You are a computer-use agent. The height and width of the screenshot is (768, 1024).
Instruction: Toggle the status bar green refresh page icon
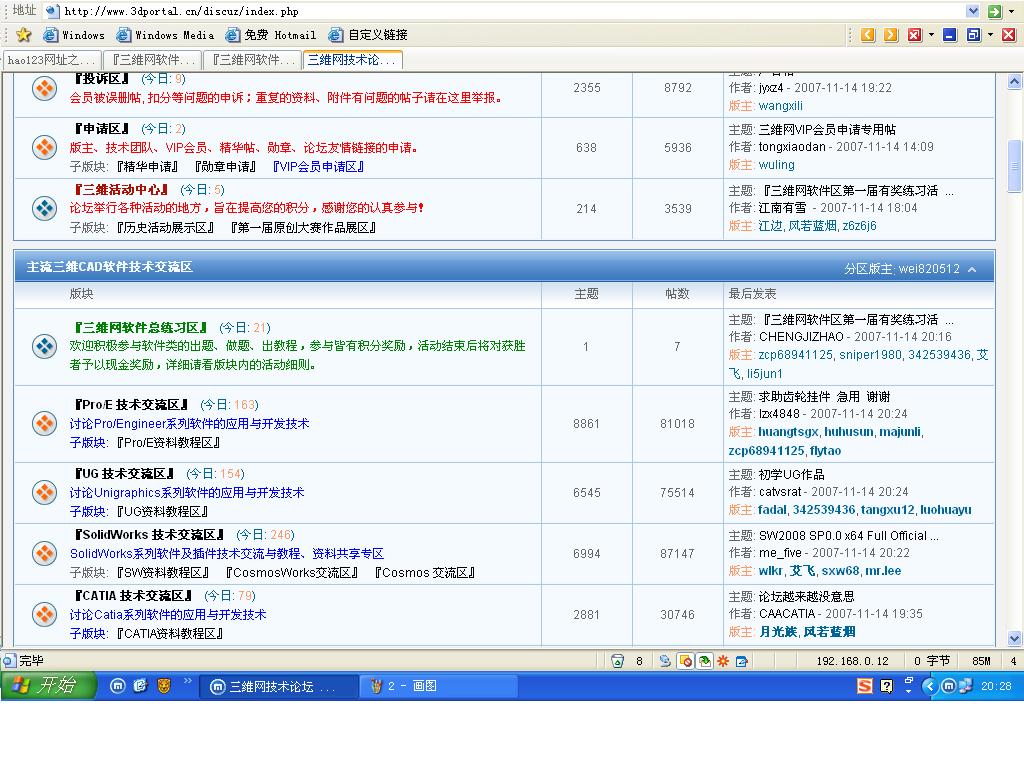(705, 661)
